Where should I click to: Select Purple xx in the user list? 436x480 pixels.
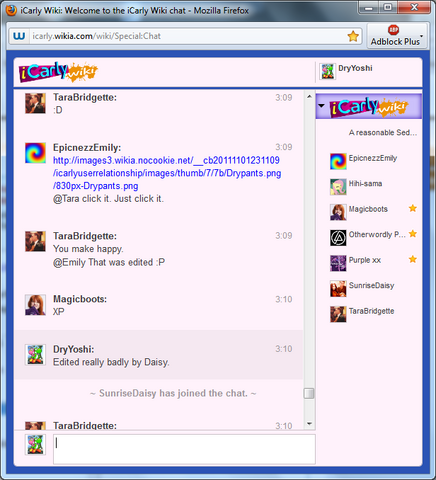click(365, 260)
